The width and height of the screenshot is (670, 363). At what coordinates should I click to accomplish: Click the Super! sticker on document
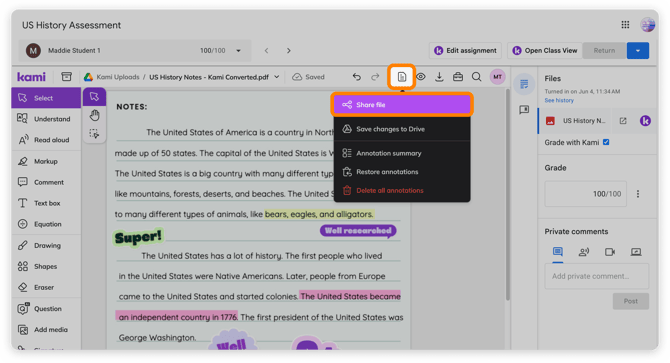[138, 237]
